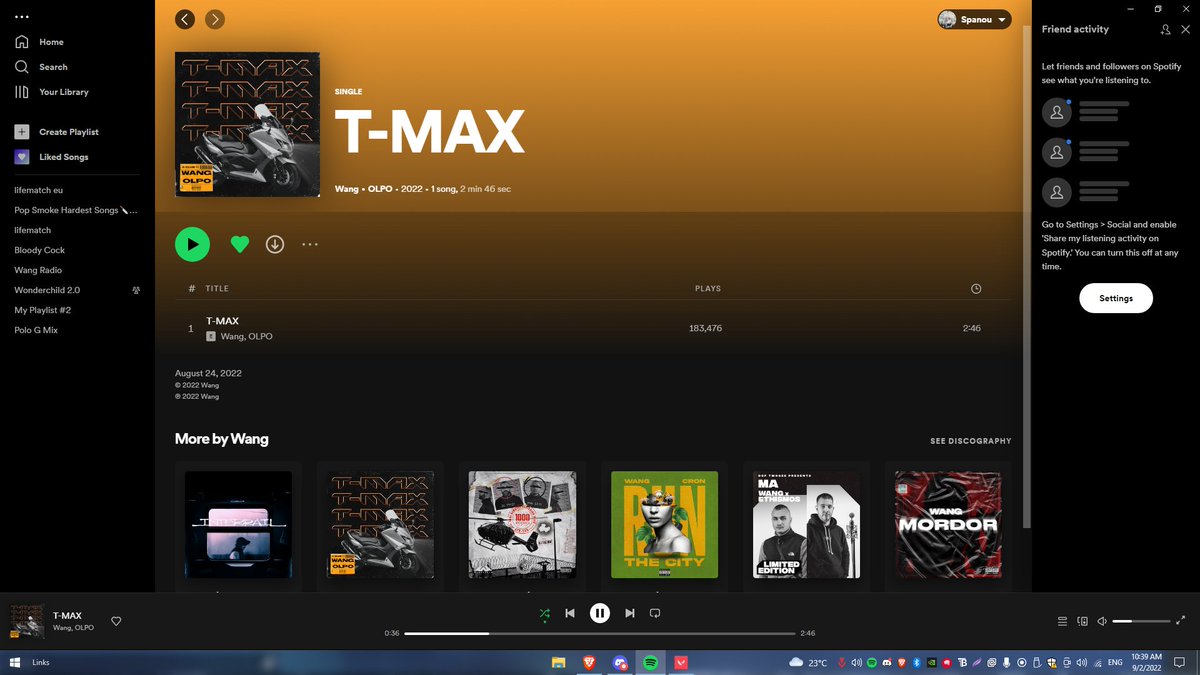Toggle repeat mode
Screen dimensions: 1200x675
pyautogui.click(x=655, y=613)
